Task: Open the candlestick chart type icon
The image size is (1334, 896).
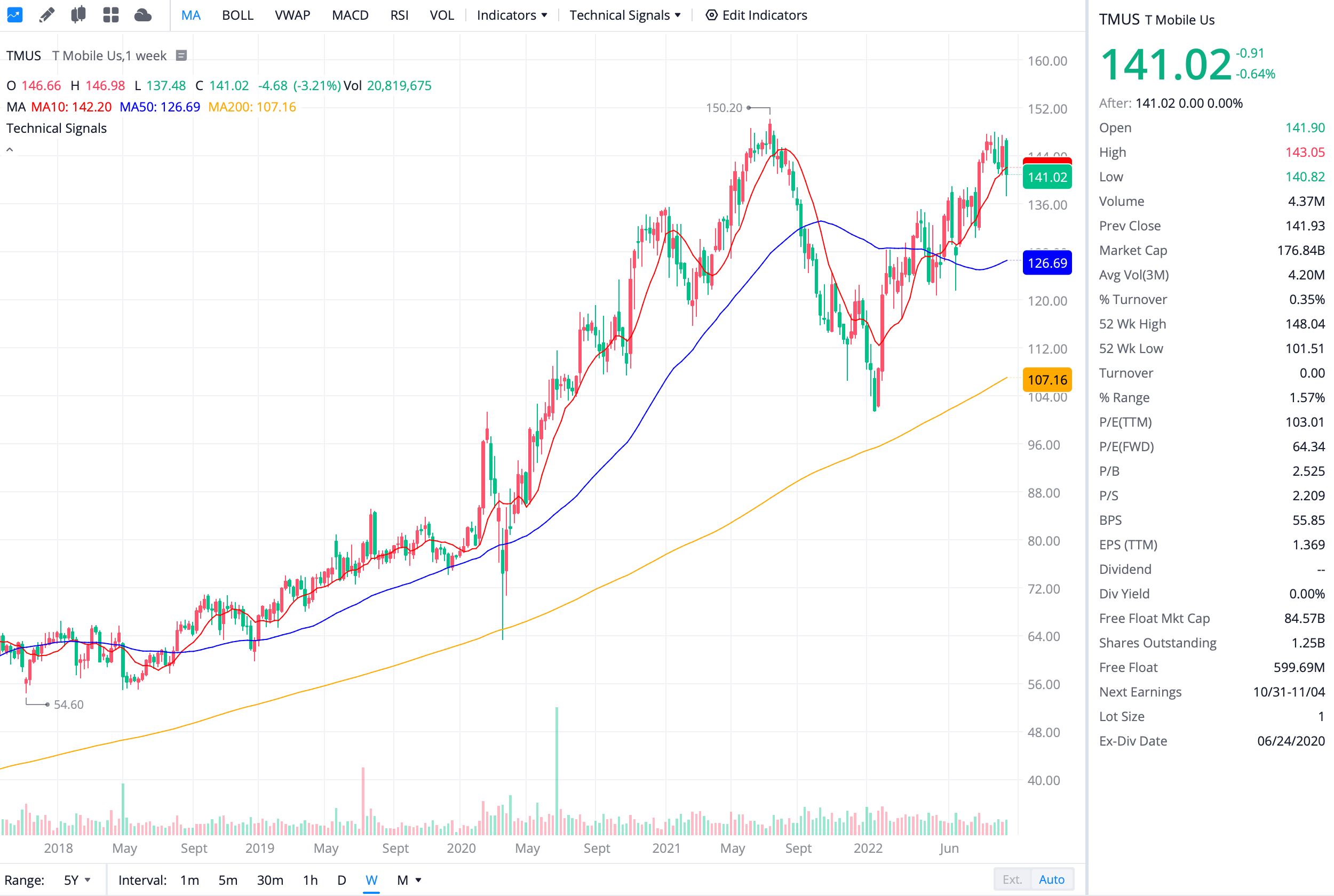Action: [78, 15]
